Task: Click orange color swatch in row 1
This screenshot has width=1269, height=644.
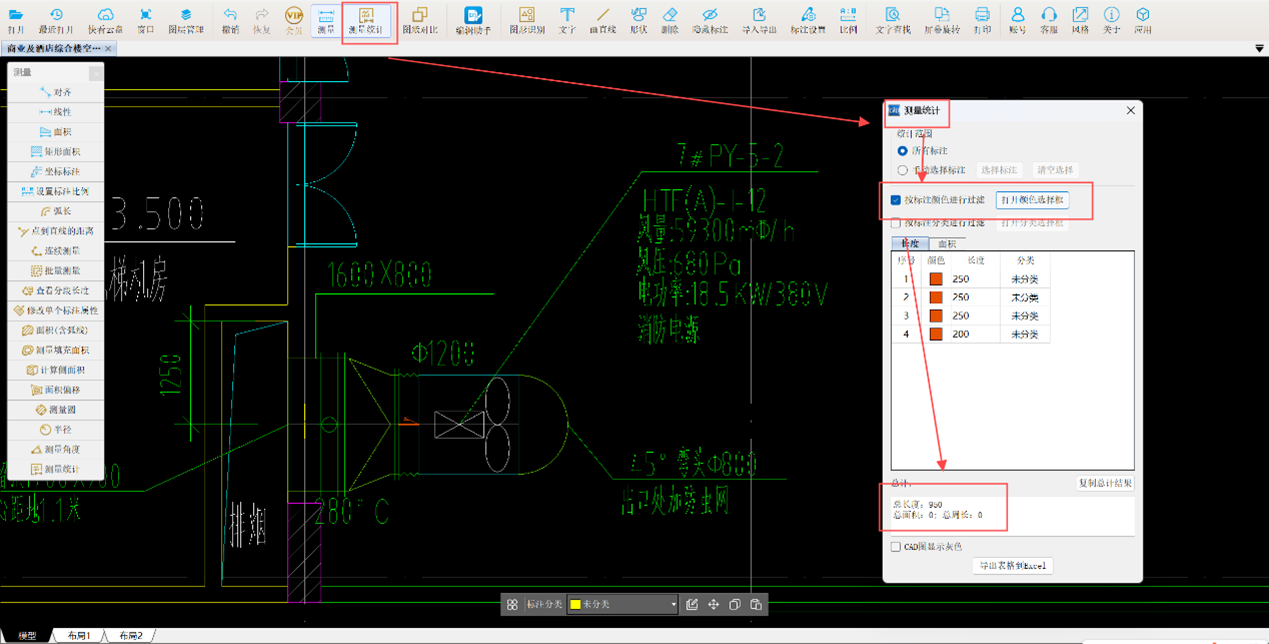Action: [936, 279]
